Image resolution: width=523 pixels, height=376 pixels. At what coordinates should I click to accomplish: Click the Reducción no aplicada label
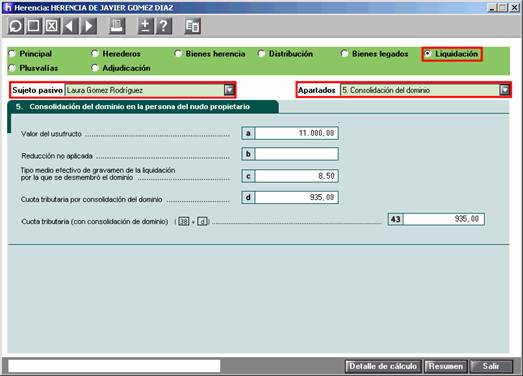tap(57, 156)
